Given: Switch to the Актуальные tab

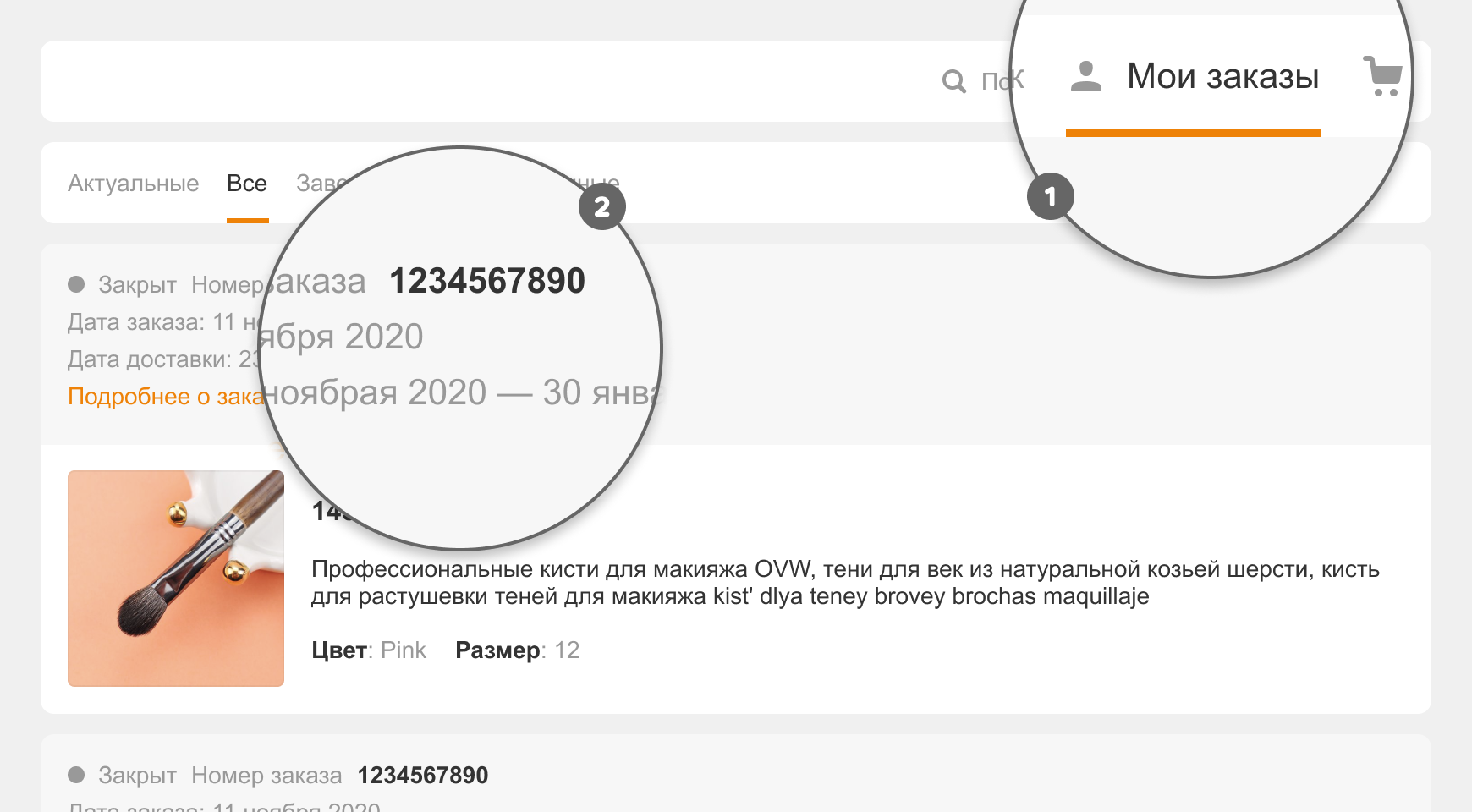Looking at the screenshot, I should (x=133, y=184).
